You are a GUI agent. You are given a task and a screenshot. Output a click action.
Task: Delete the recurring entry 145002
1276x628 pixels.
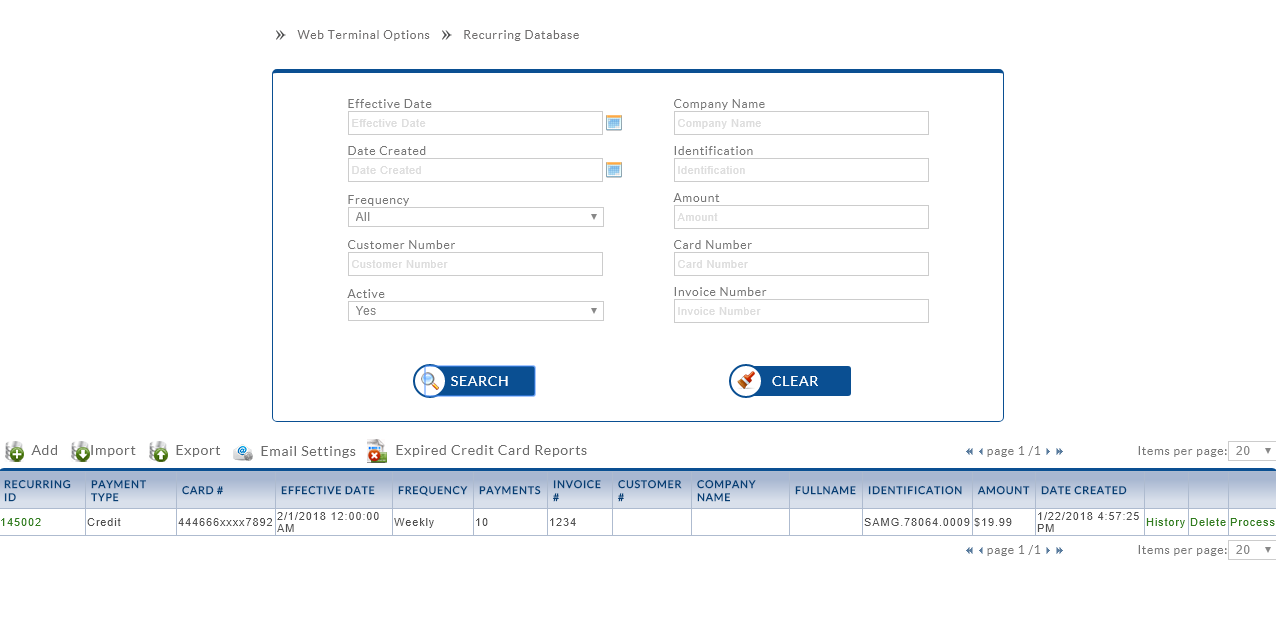point(1207,522)
